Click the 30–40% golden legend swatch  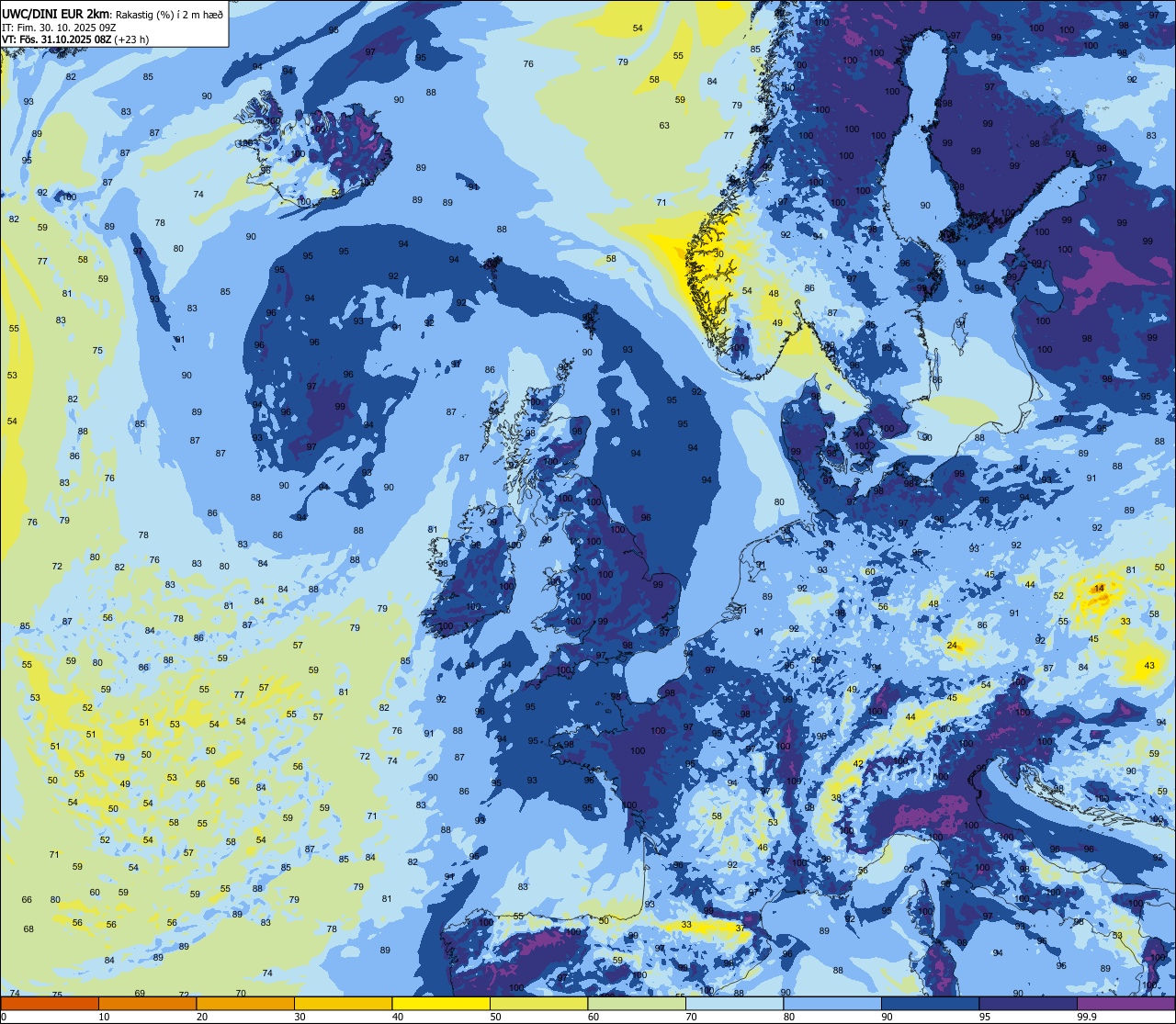point(343,1003)
